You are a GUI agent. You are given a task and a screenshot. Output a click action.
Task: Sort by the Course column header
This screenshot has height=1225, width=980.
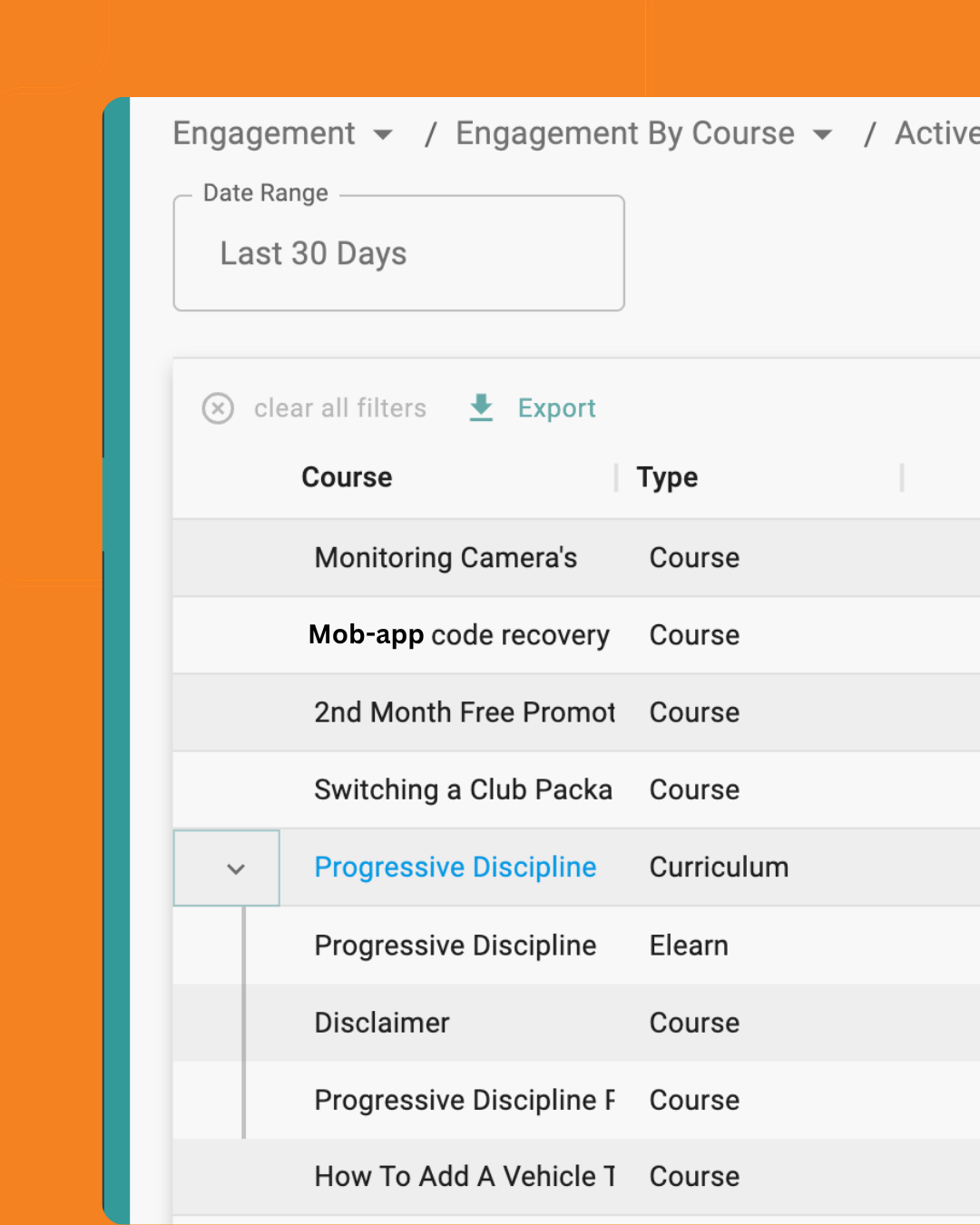tap(347, 477)
